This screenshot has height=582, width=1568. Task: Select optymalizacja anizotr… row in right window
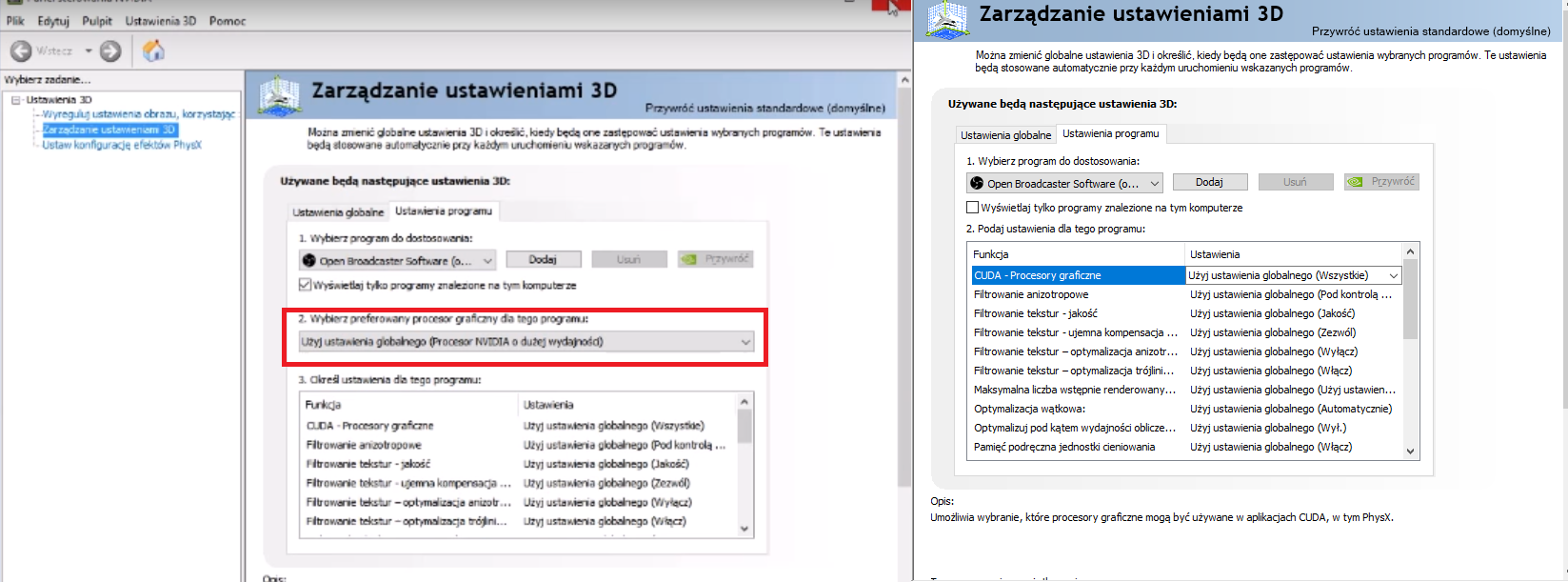tap(1186, 351)
